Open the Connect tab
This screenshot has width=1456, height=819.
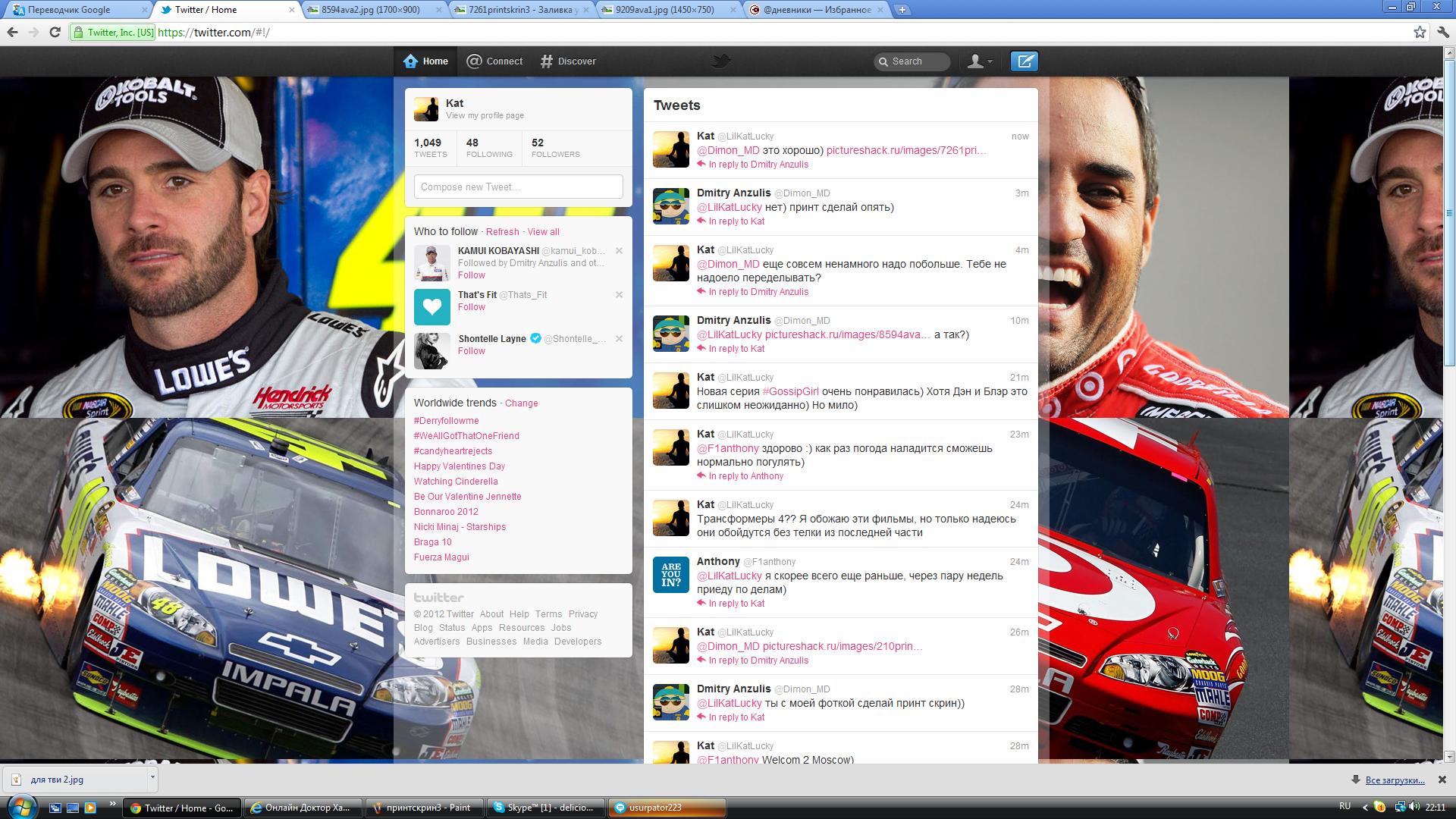click(494, 61)
